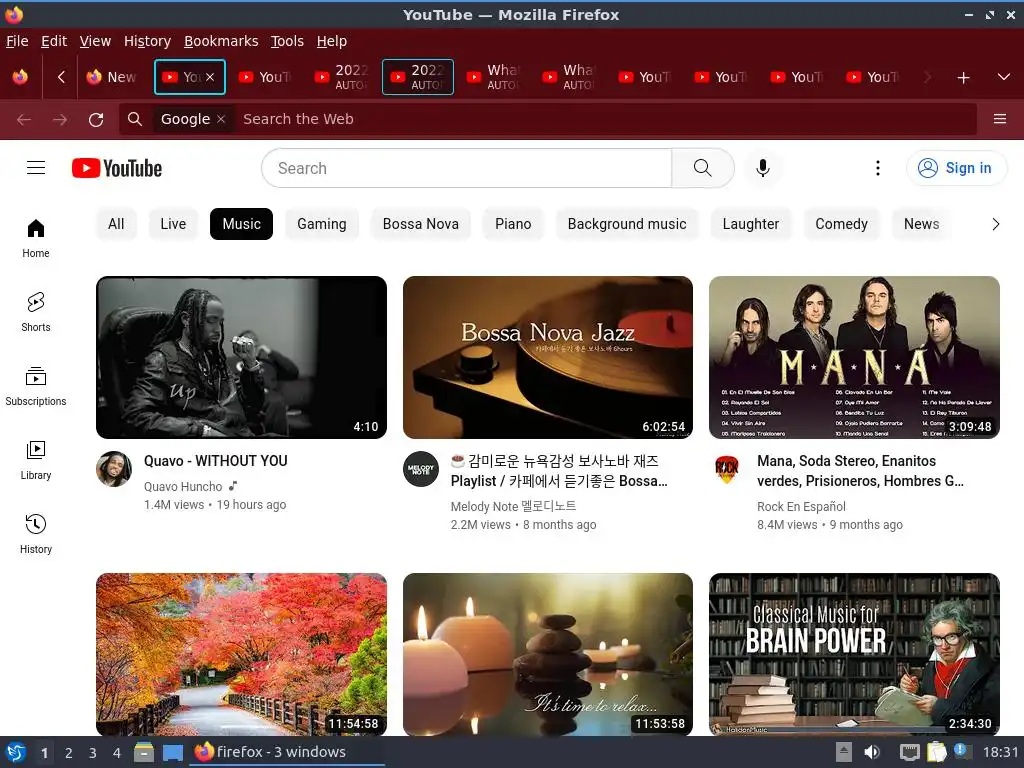Select the News filter chip

(921, 224)
